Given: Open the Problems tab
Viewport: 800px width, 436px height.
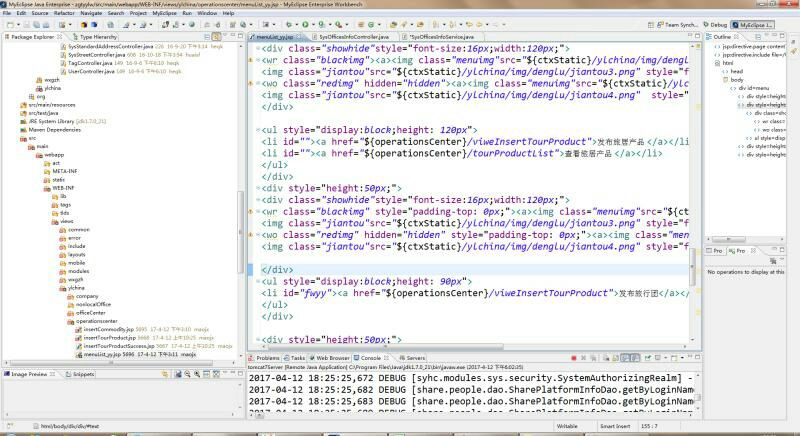Looking at the screenshot, I should click(x=267, y=358).
